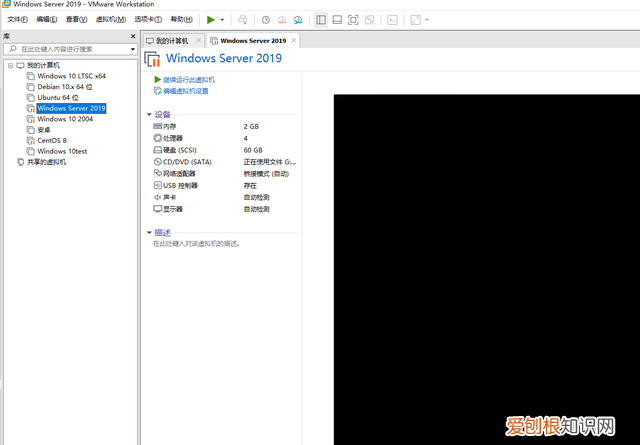The height and width of the screenshot is (445, 640).
Task: Click the console view terminal icon
Action: tap(392, 20)
